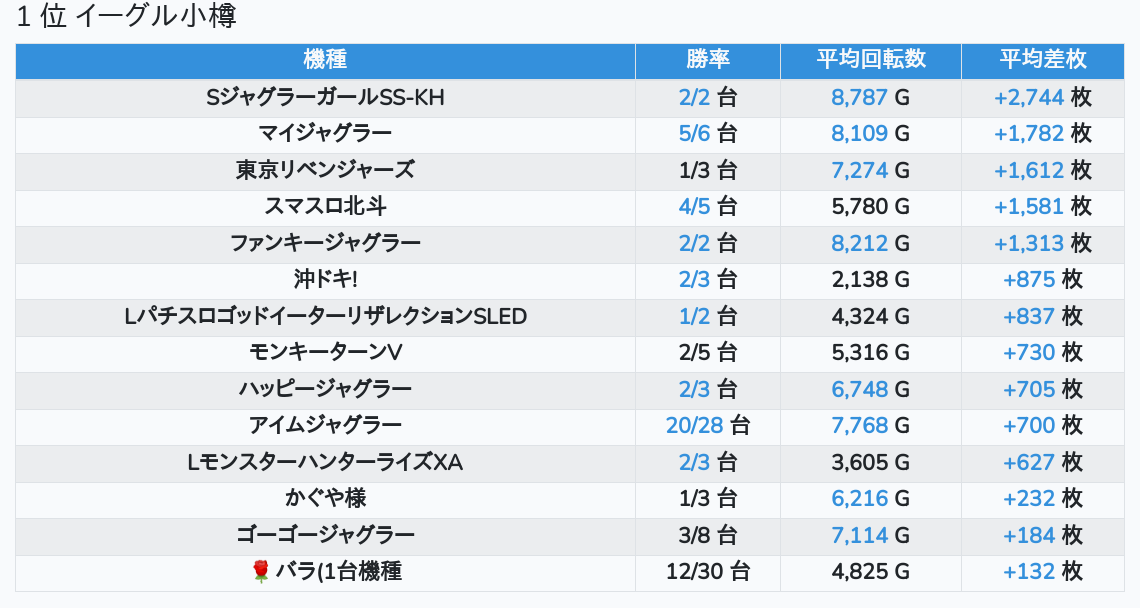This screenshot has width=1140, height=608.
Task: Click the +2,744 average difference value
Action: point(1029,97)
